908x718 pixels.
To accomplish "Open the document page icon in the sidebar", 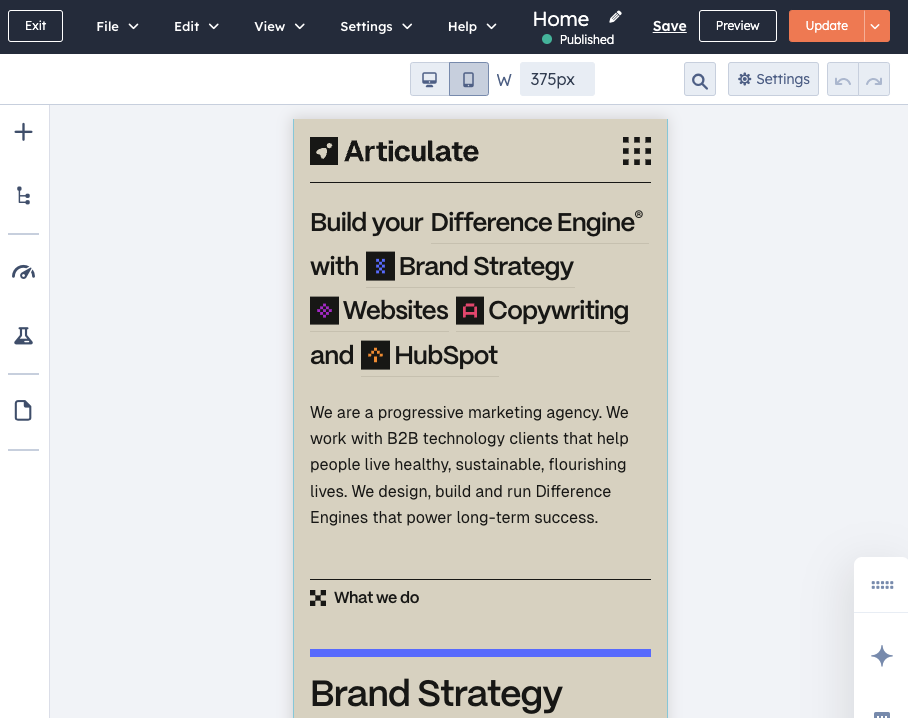I will [23, 410].
